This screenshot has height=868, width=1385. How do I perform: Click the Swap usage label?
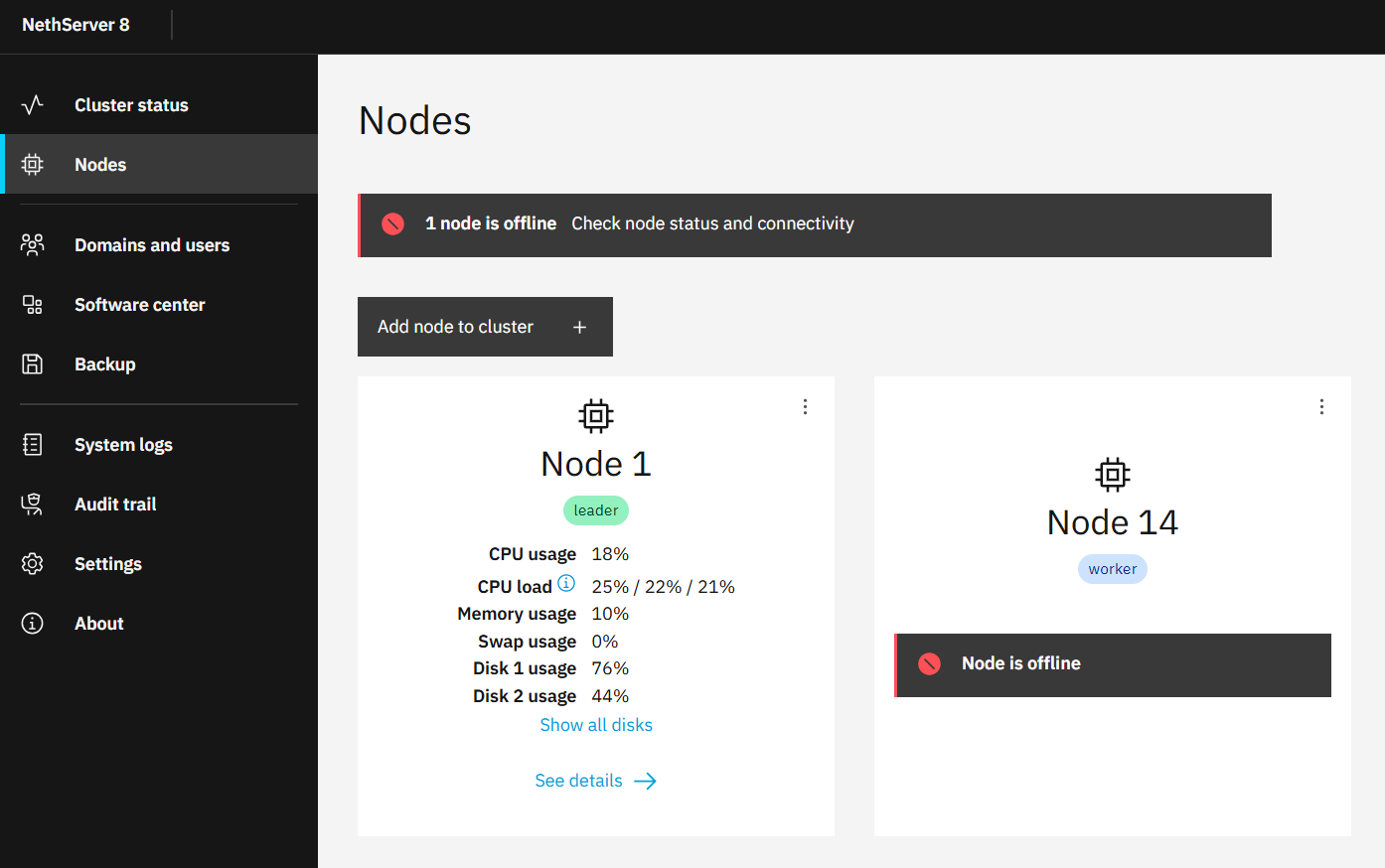click(527, 642)
